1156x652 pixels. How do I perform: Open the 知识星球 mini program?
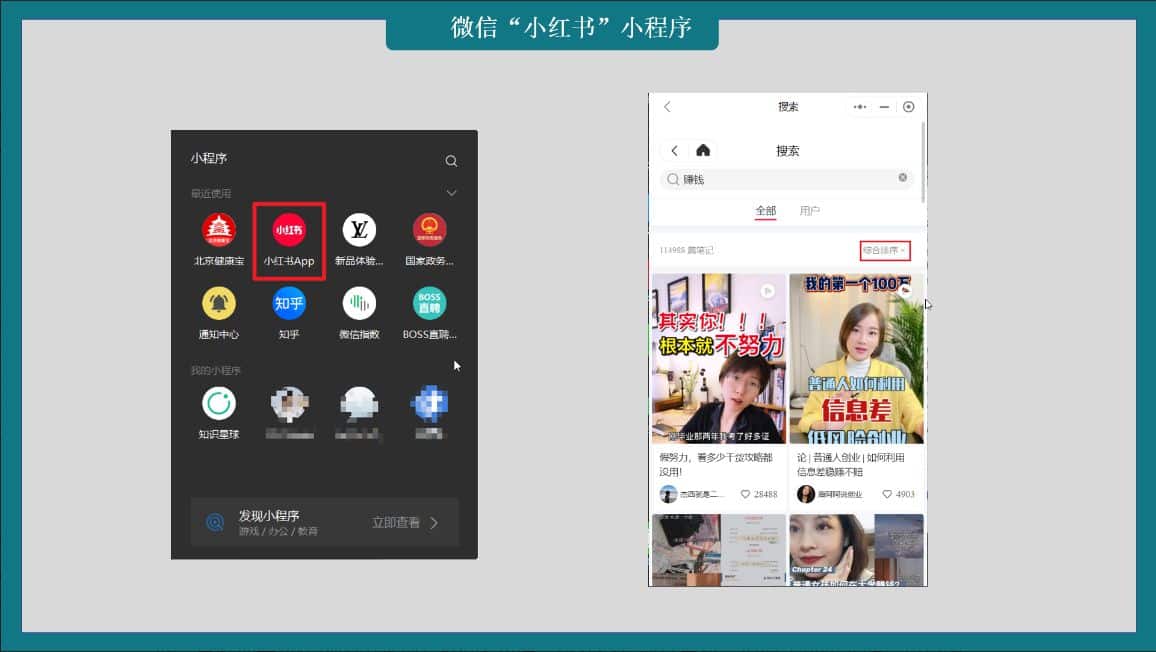218,404
